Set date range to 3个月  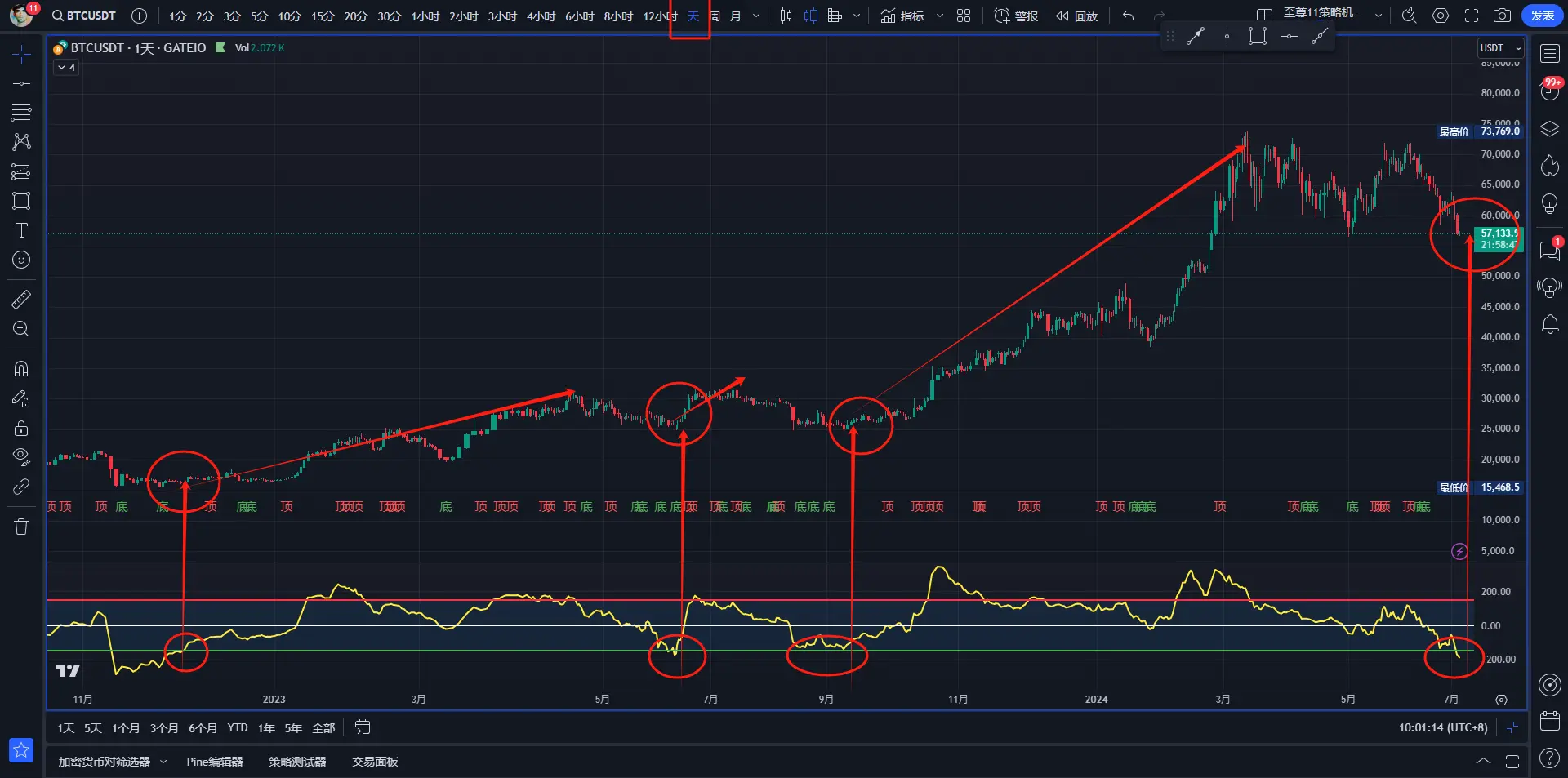click(164, 728)
